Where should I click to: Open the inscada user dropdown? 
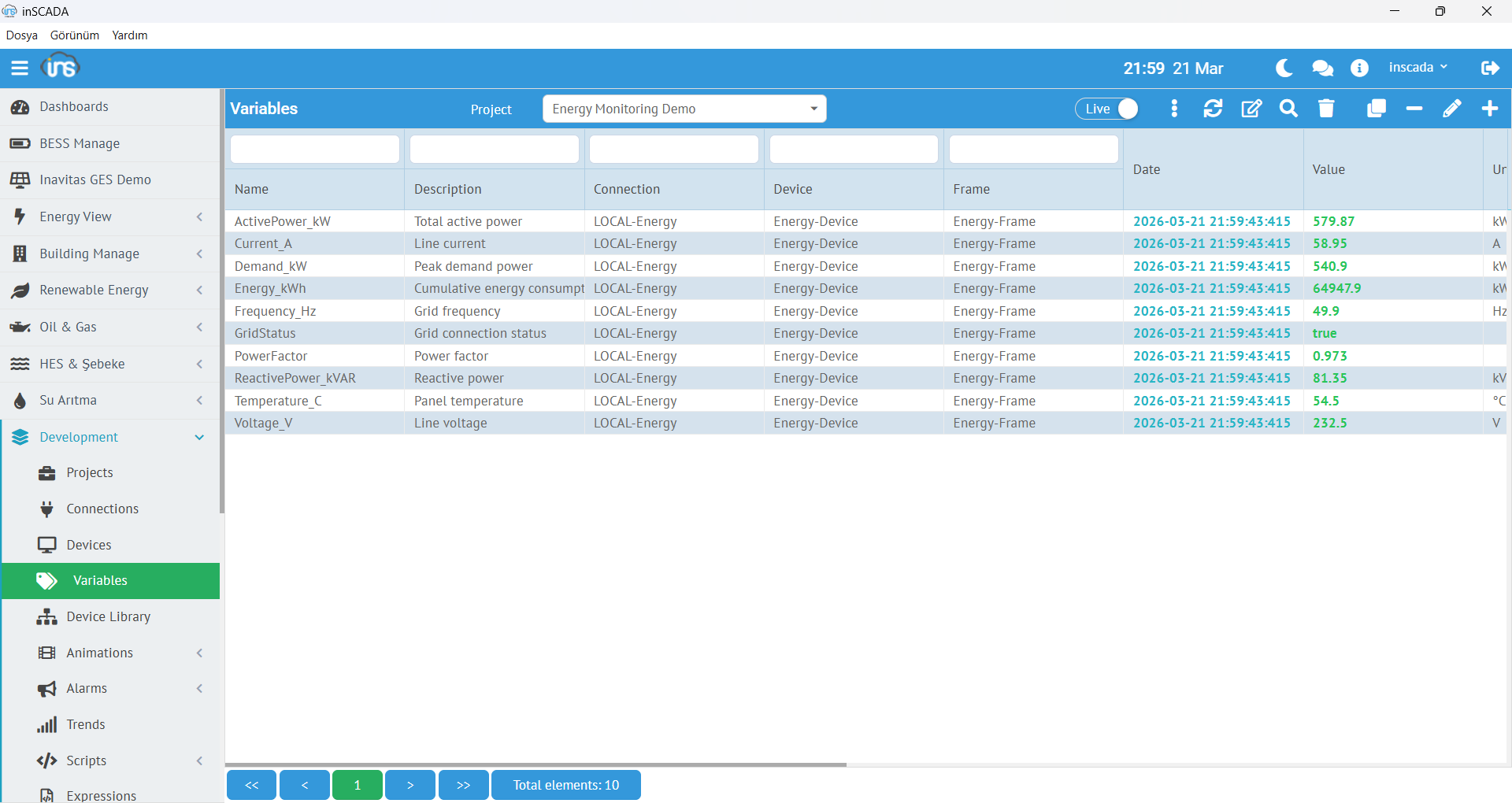1417,68
